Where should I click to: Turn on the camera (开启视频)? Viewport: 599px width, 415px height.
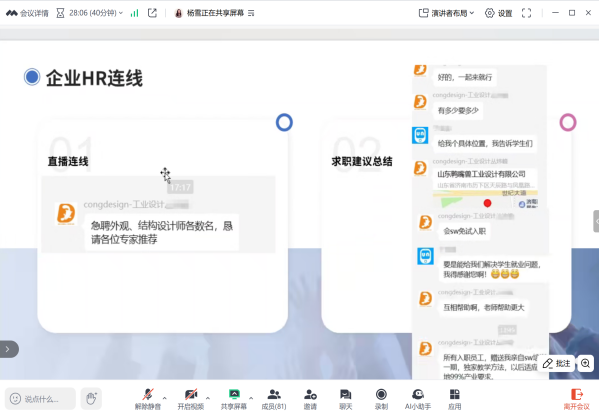point(191,399)
